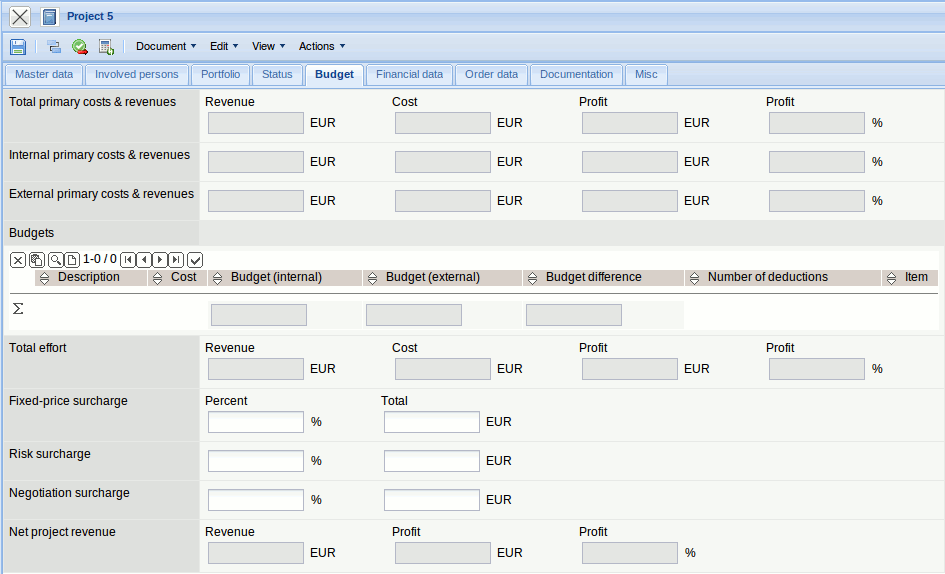
Task: Click the magnifier icon in Budgets table
Action: click(56, 260)
